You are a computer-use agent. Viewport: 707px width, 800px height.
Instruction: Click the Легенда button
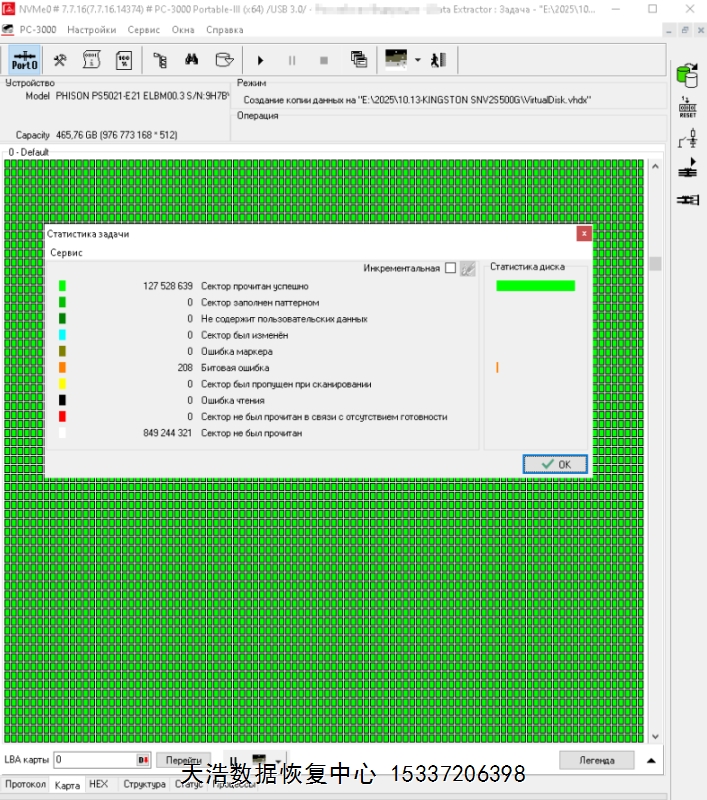coord(596,760)
